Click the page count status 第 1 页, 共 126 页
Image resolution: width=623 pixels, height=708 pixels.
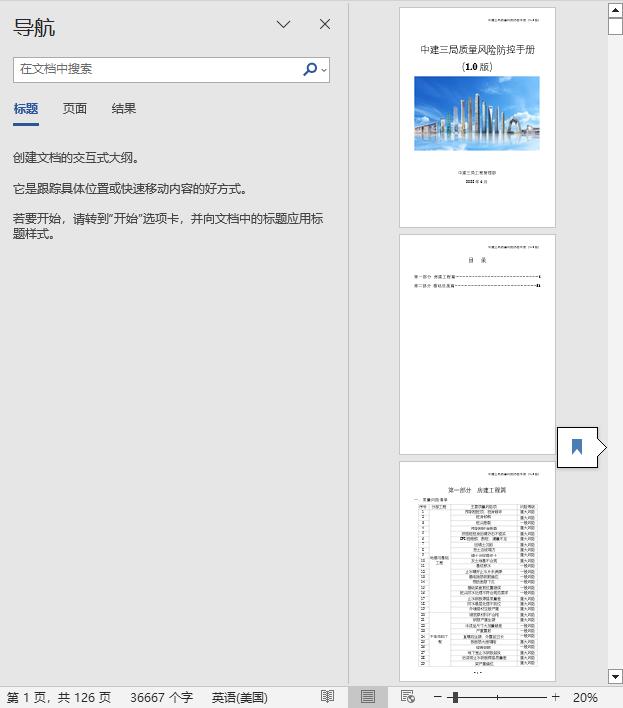point(59,697)
